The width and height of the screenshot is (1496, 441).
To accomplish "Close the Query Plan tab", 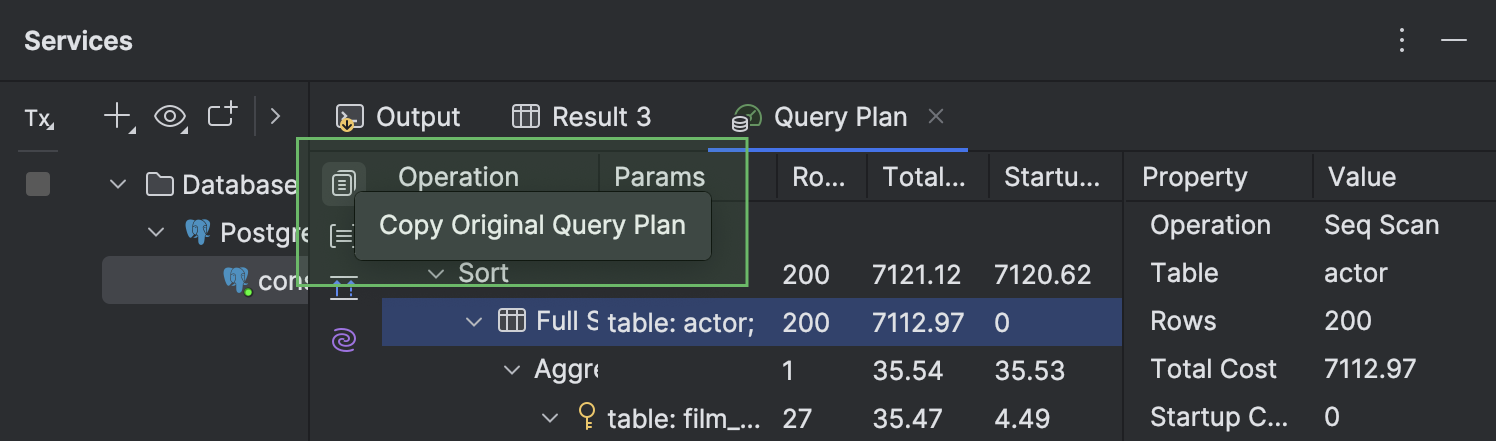I will (936, 117).
